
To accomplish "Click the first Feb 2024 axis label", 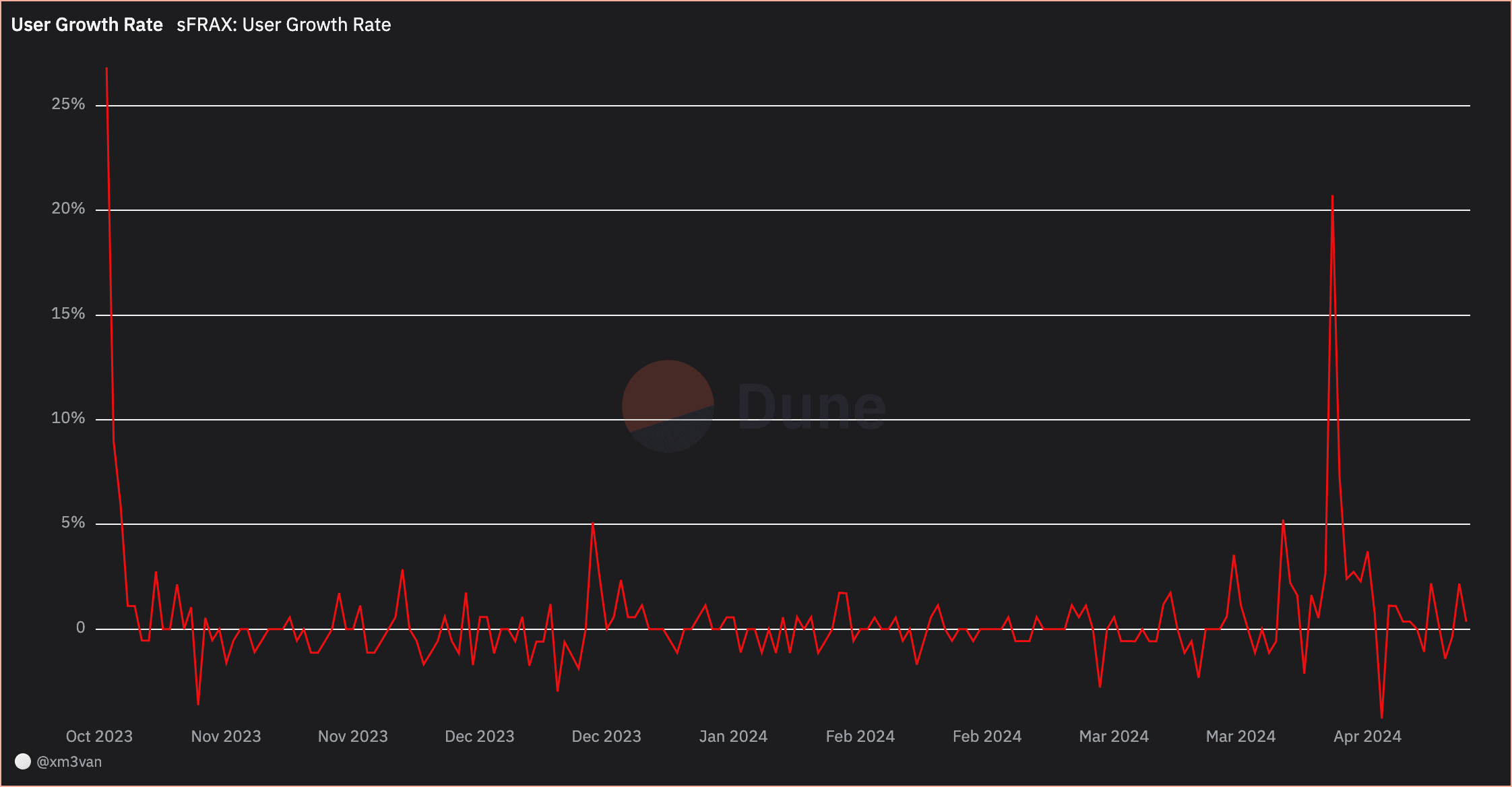I will click(860, 736).
